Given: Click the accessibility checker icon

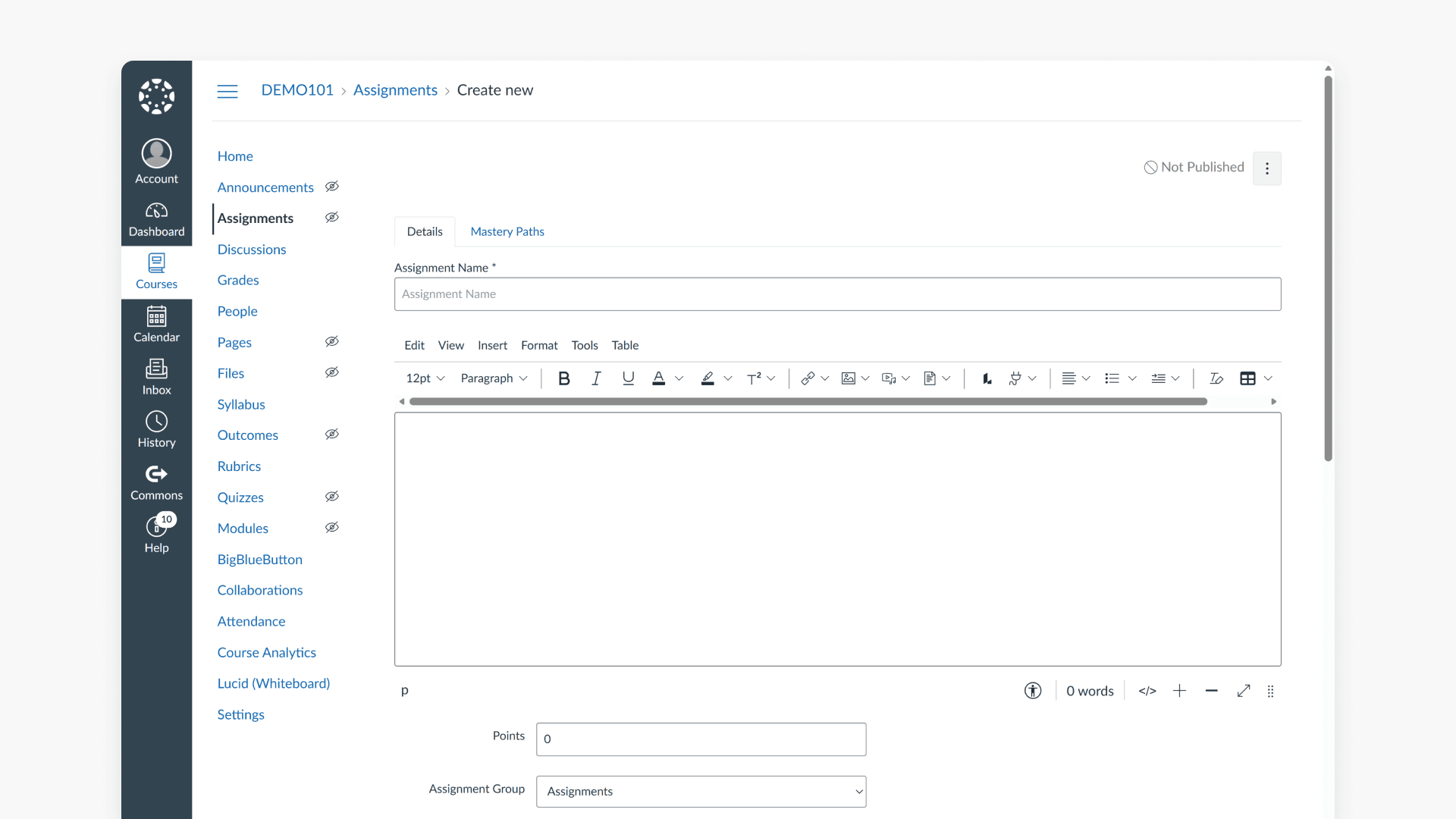Looking at the screenshot, I should pyautogui.click(x=1032, y=691).
